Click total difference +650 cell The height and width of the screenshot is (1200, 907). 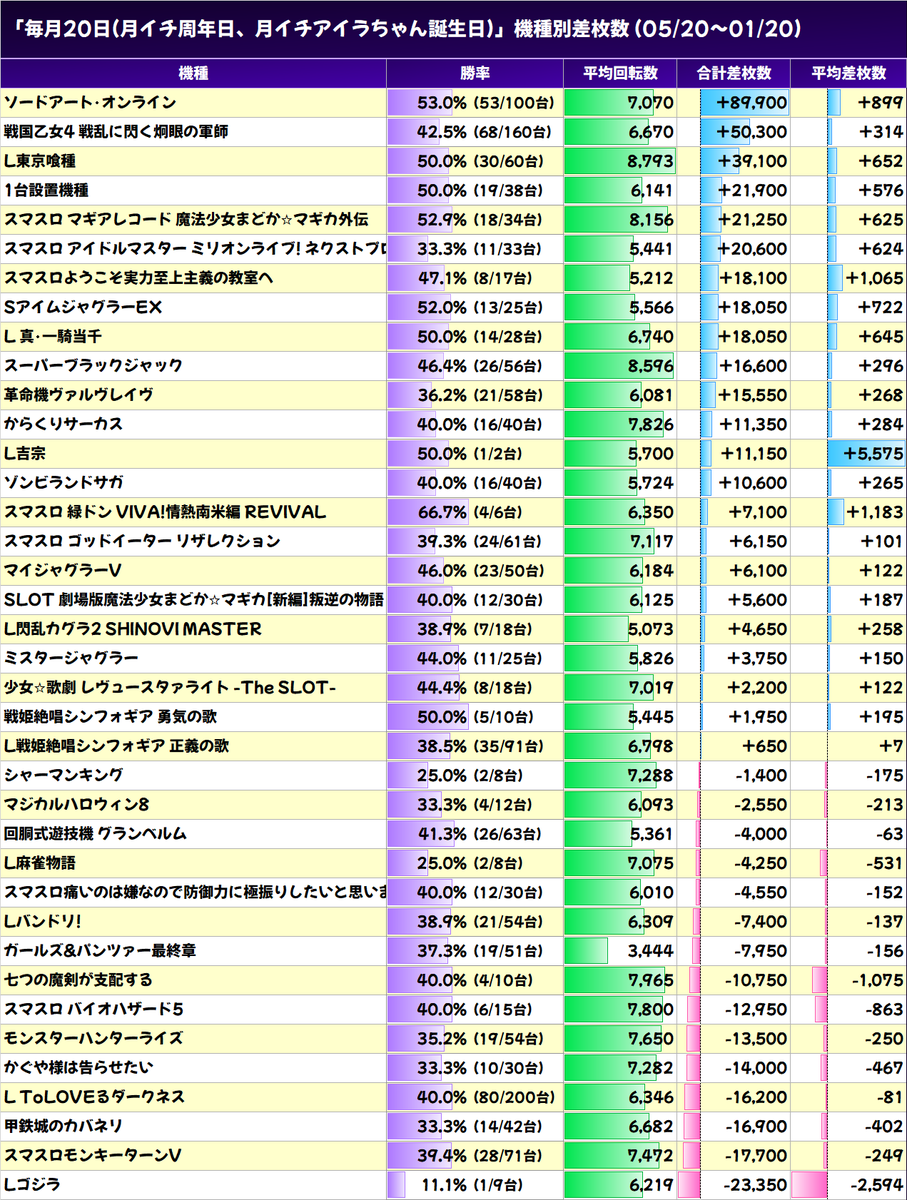(x=735, y=746)
